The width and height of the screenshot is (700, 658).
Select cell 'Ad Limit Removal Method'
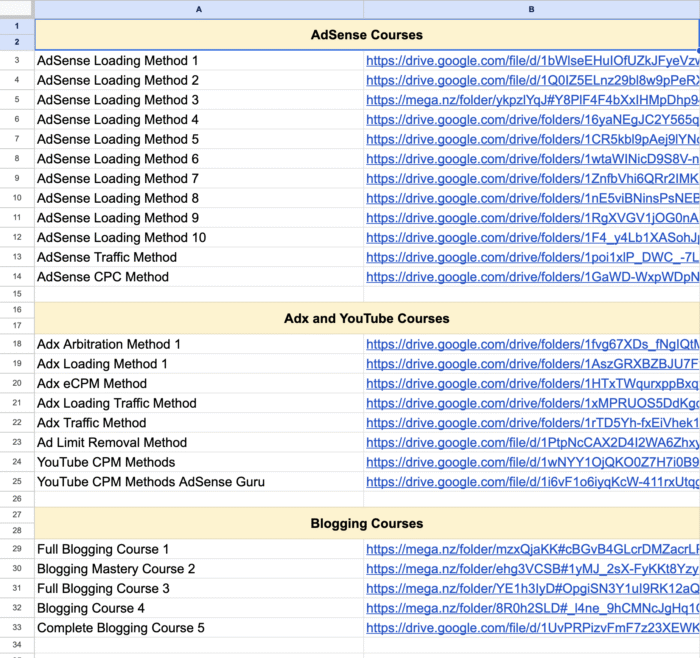(x=199, y=442)
